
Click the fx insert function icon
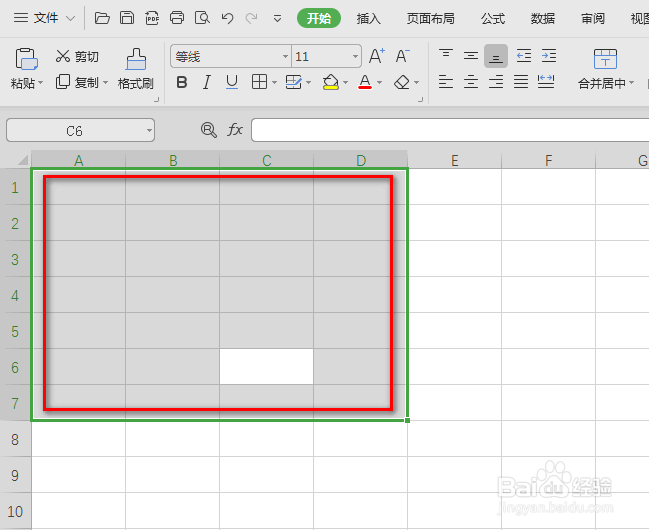click(235, 130)
